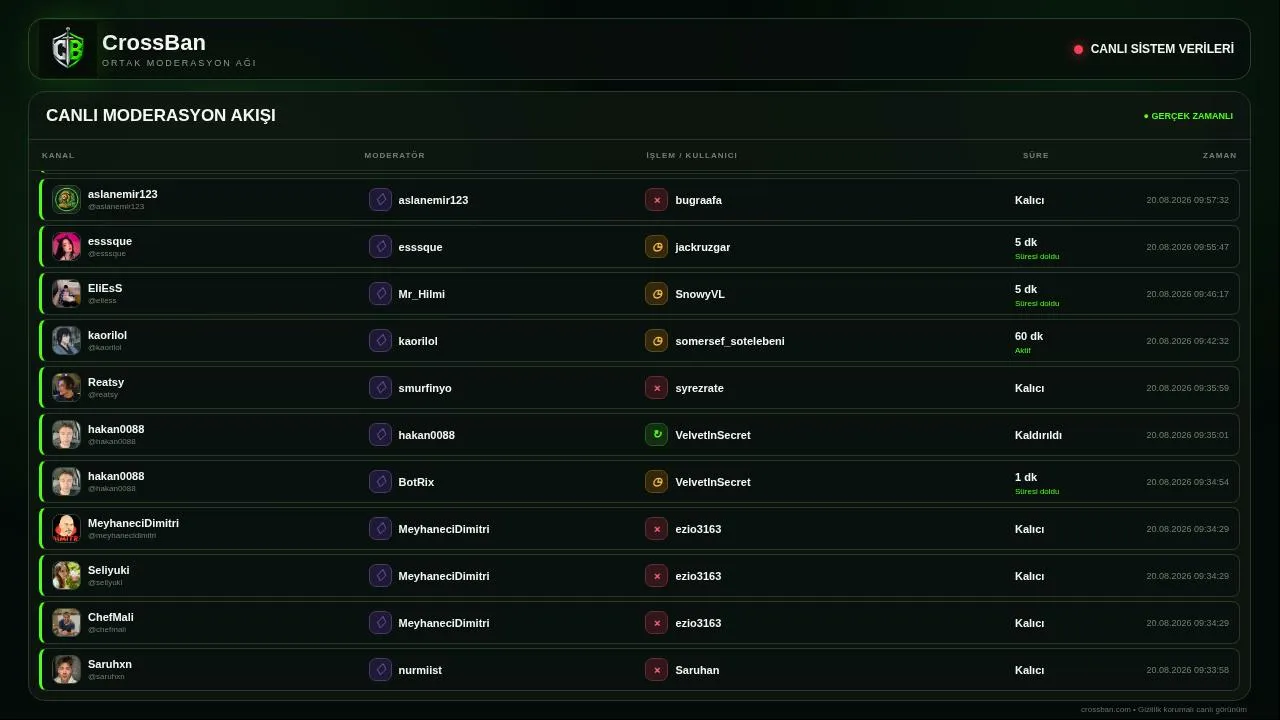The height and width of the screenshot is (720, 1280).
Task: Click the moderator badge icon beside BotRix
Action: 380,482
